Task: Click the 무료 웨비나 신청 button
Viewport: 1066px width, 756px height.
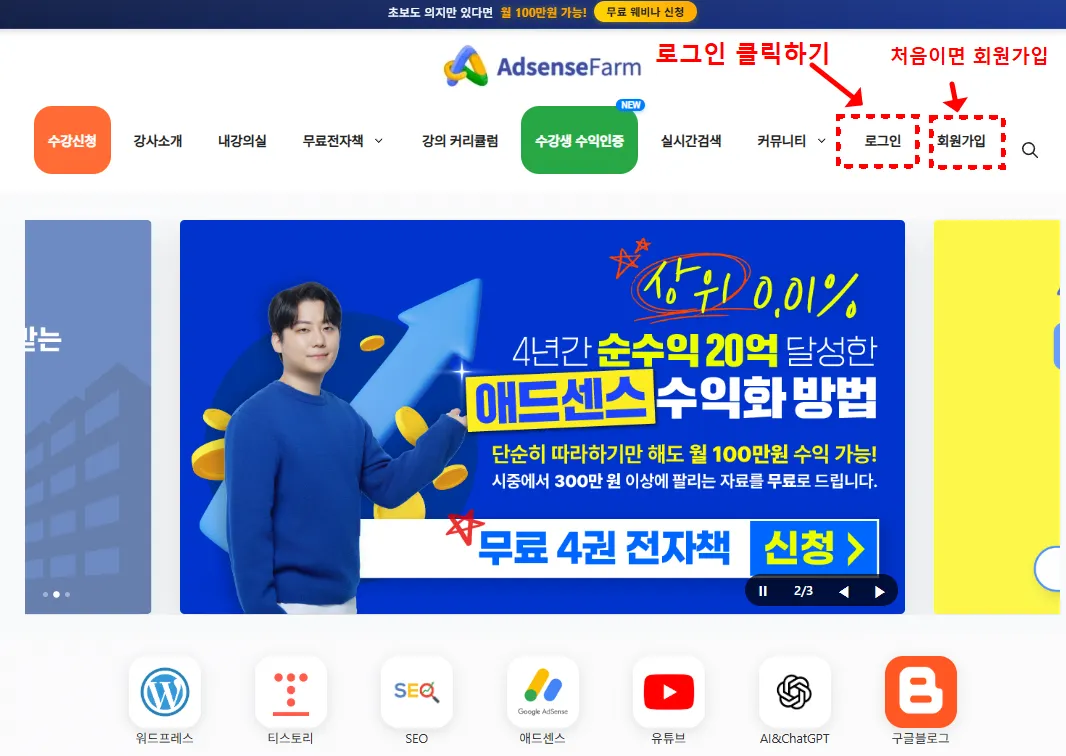Action: [645, 12]
